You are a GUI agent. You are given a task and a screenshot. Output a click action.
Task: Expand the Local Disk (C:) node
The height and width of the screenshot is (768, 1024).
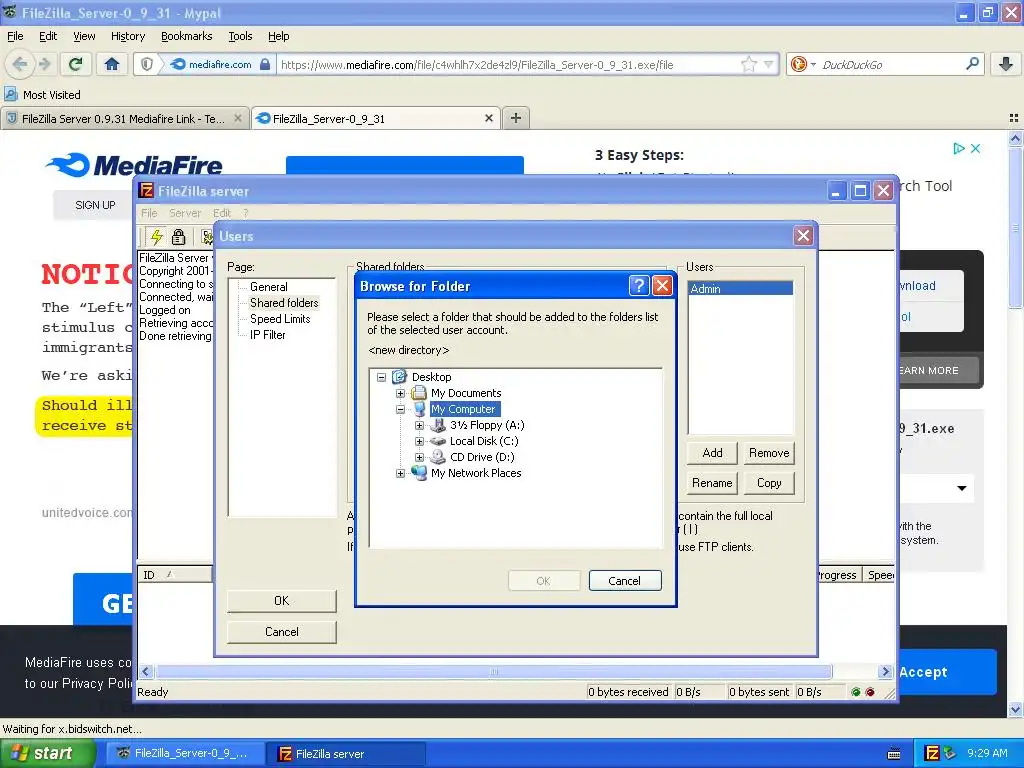click(419, 441)
